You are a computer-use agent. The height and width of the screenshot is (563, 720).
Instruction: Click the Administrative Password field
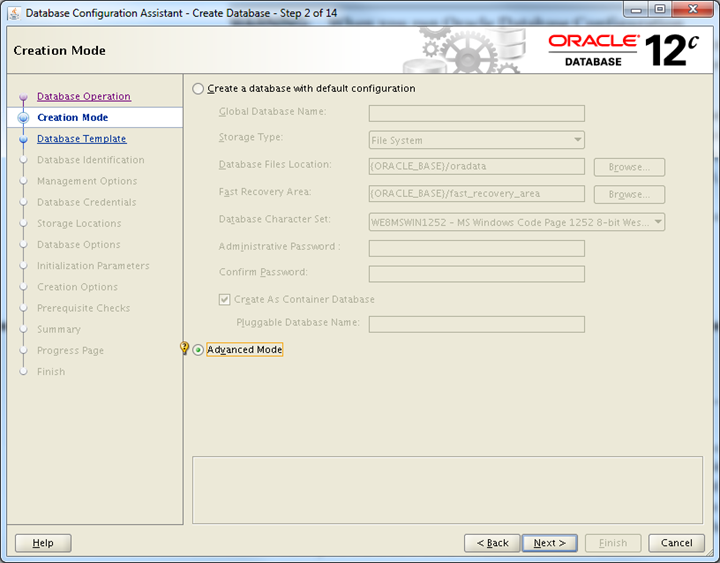click(x=477, y=248)
